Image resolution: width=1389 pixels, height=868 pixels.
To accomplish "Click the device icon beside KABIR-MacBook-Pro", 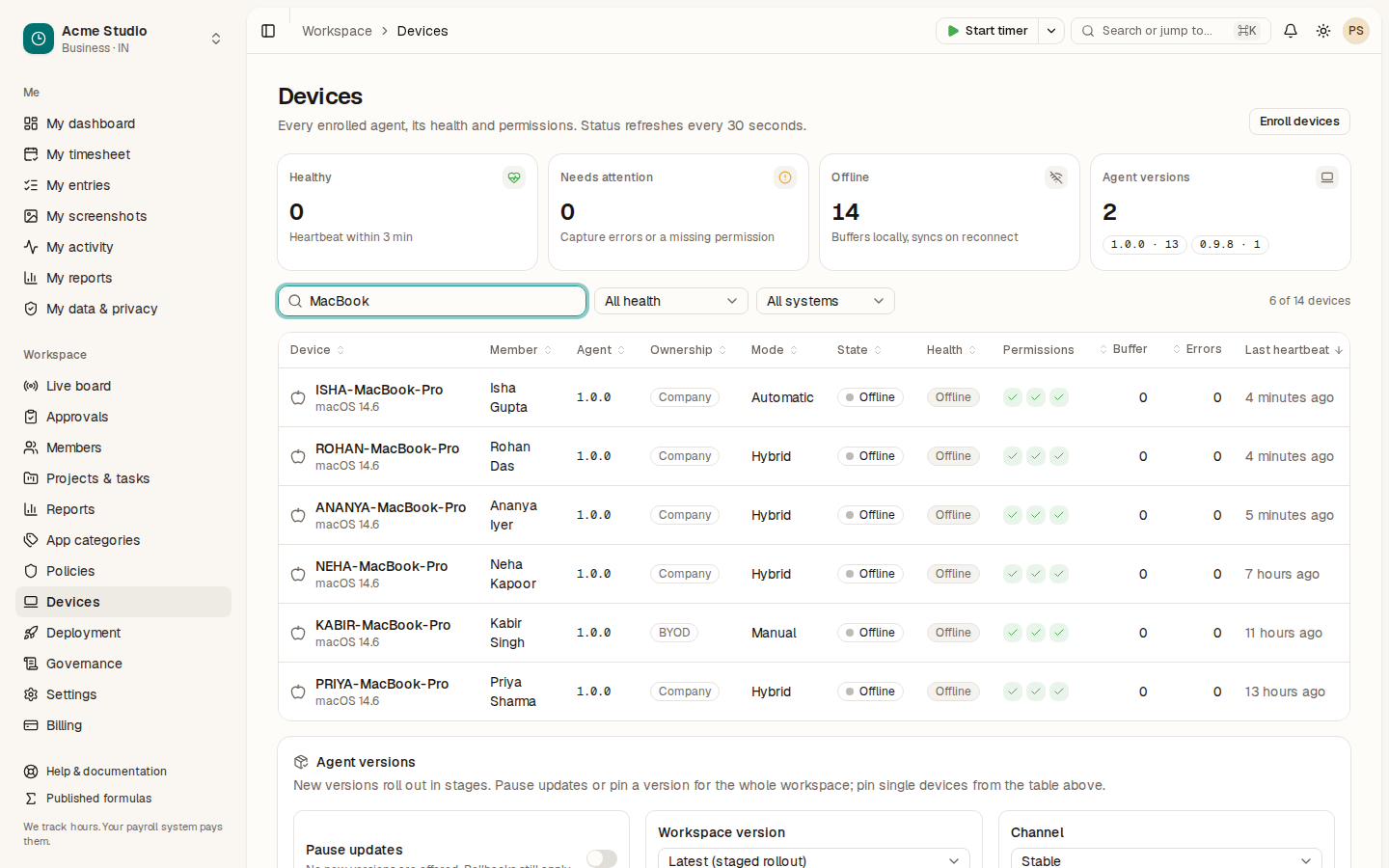I will [x=298, y=633].
